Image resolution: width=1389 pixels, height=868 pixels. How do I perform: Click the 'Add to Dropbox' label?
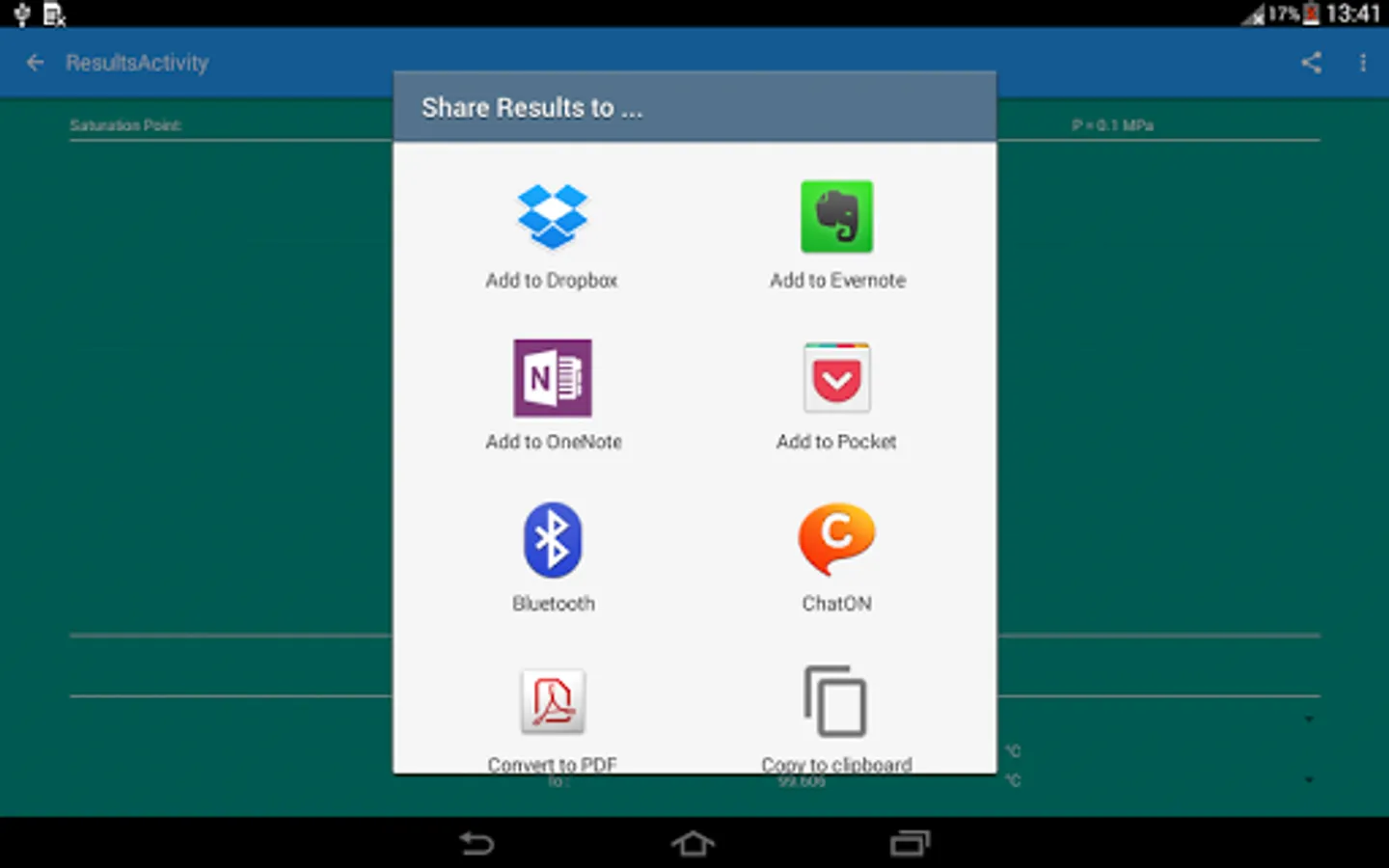point(552,281)
